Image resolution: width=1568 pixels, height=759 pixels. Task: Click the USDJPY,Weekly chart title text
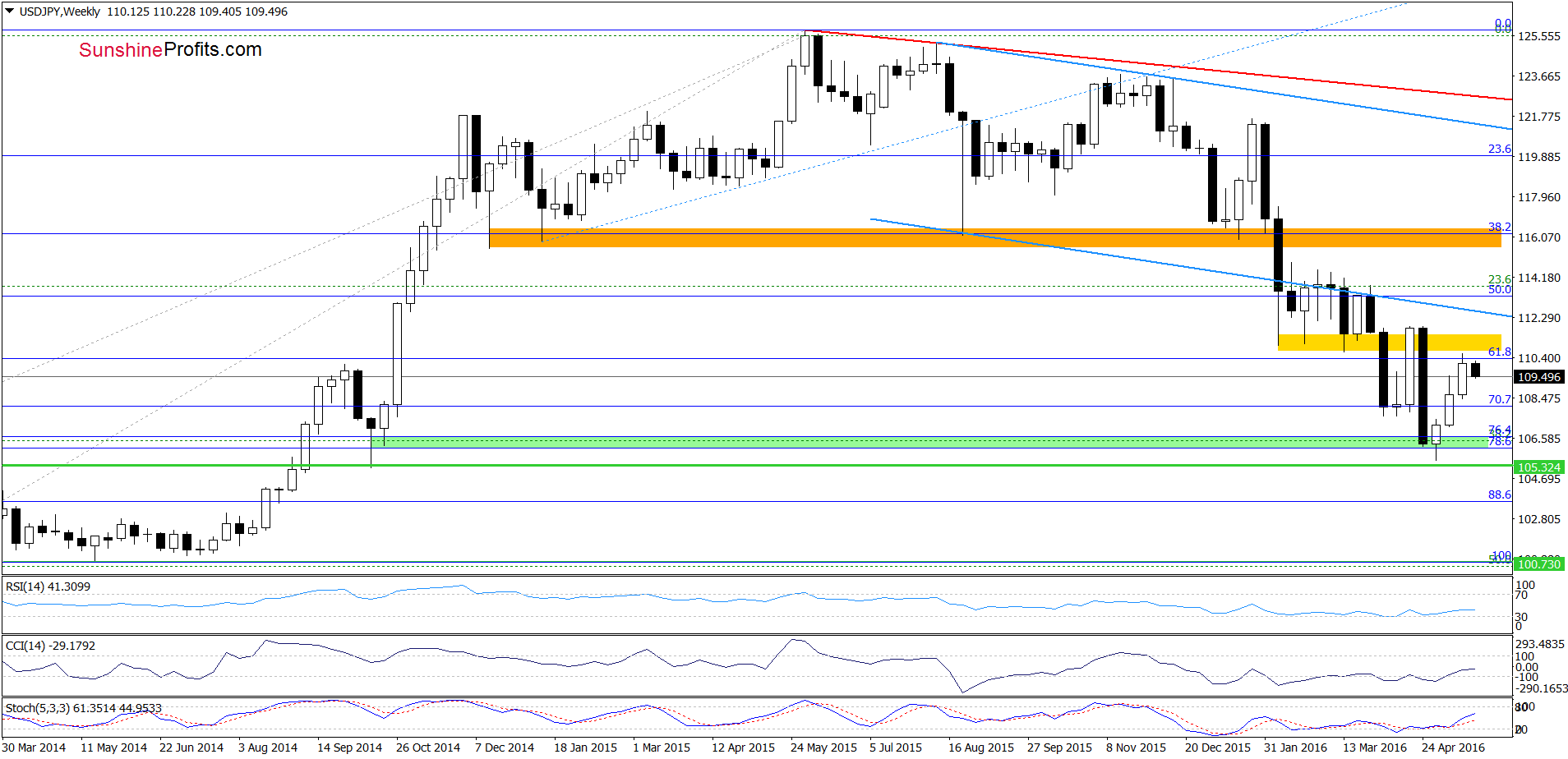pyautogui.click(x=59, y=11)
